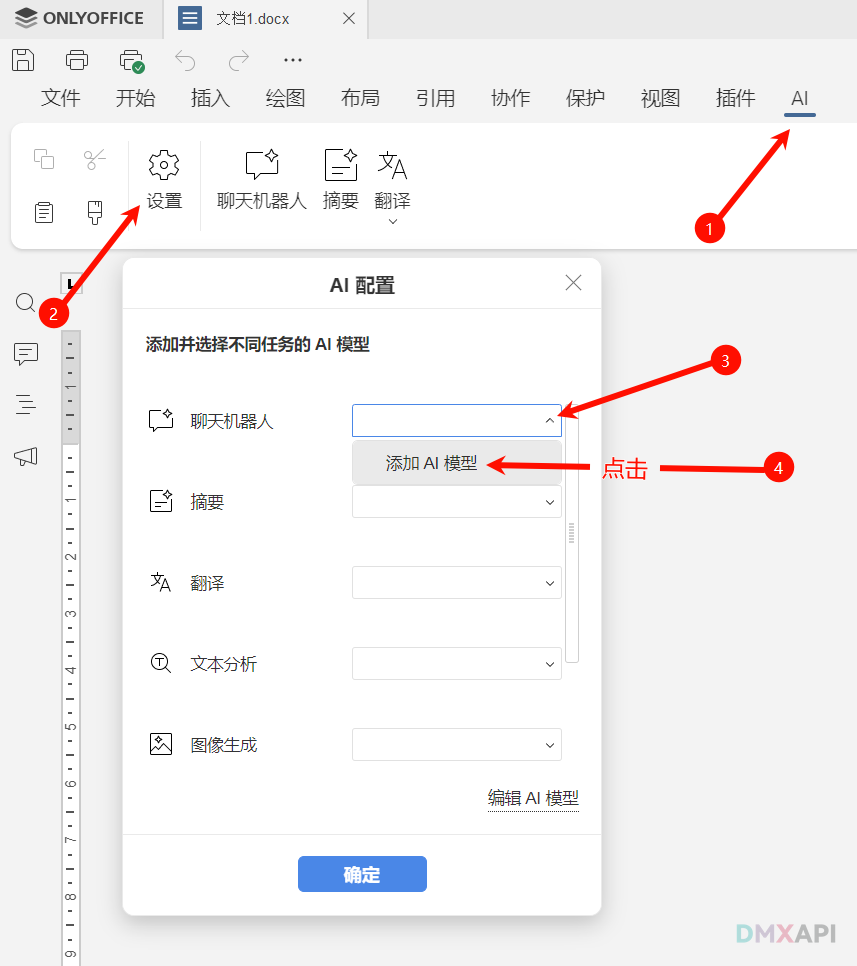The width and height of the screenshot is (857, 966).
Task: Click the Print icon
Action: point(77,60)
